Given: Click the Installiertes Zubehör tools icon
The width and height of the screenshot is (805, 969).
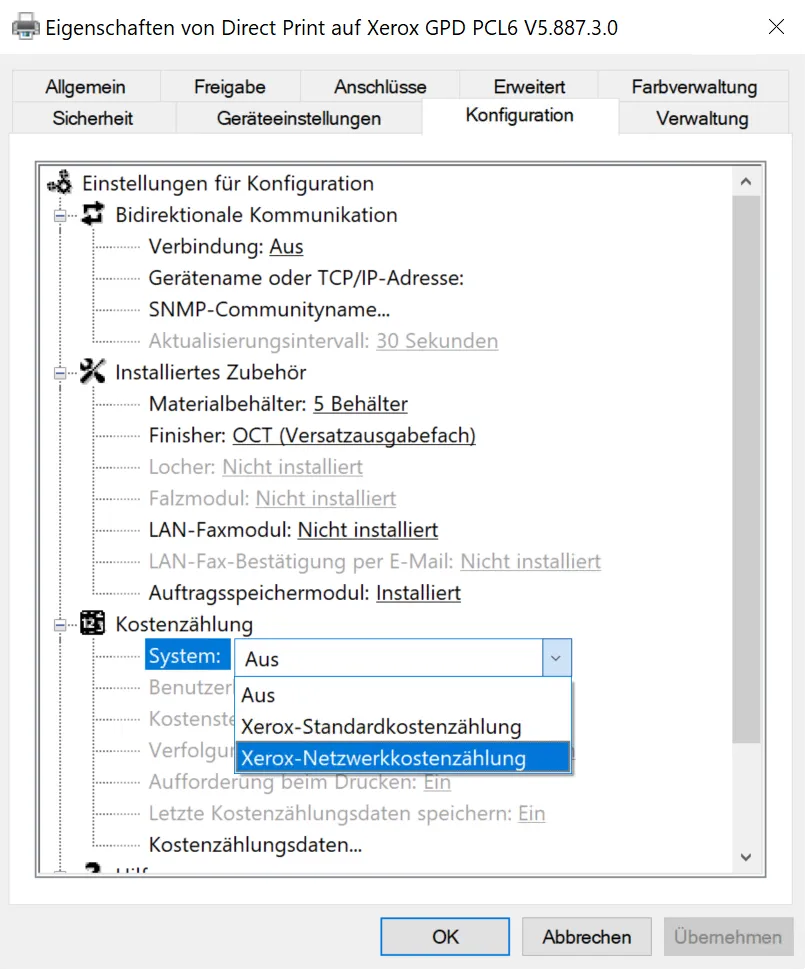Looking at the screenshot, I should click(x=93, y=372).
